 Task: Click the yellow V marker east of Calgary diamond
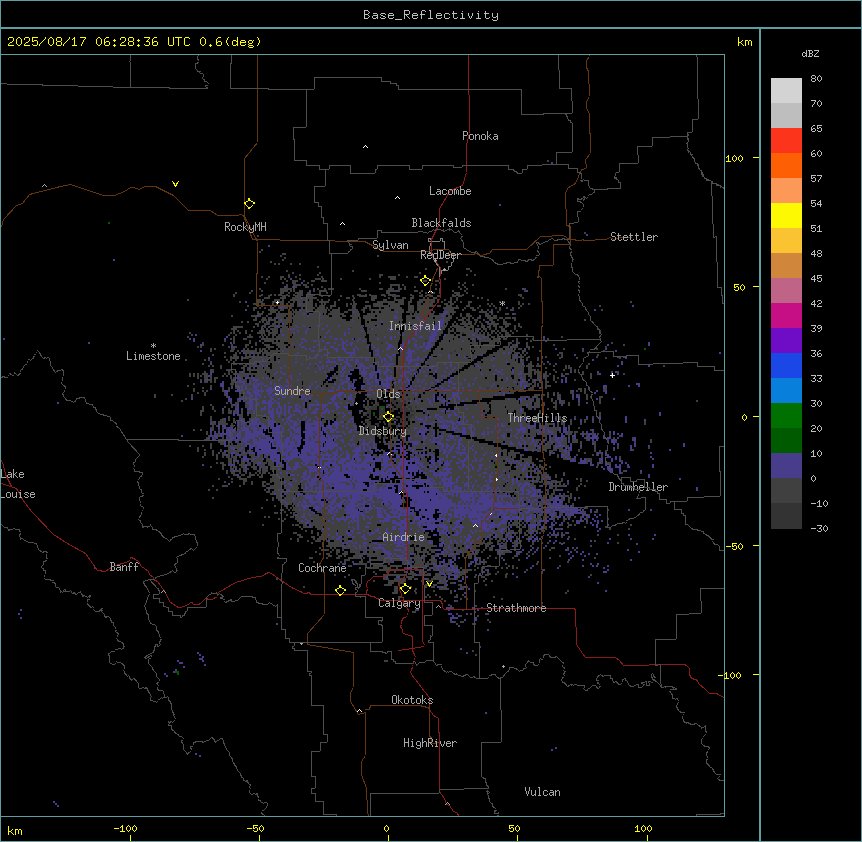[x=429, y=584]
